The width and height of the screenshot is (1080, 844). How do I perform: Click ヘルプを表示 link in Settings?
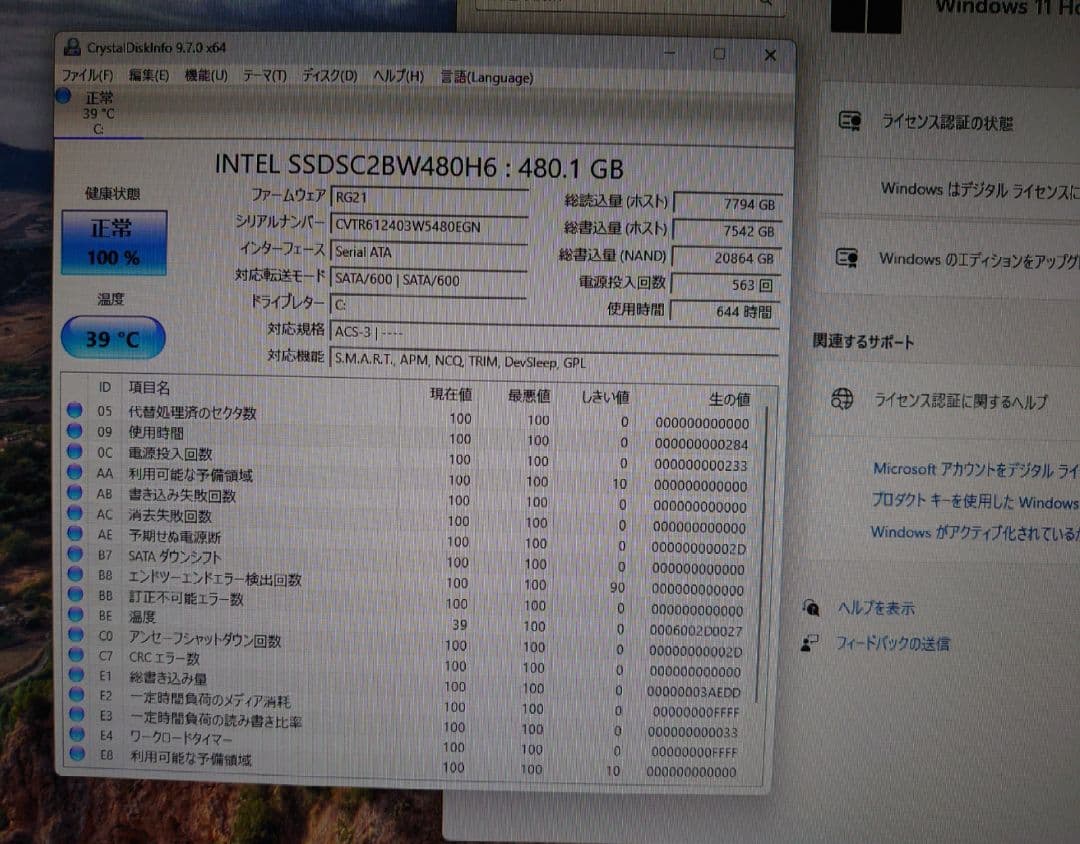pos(876,608)
